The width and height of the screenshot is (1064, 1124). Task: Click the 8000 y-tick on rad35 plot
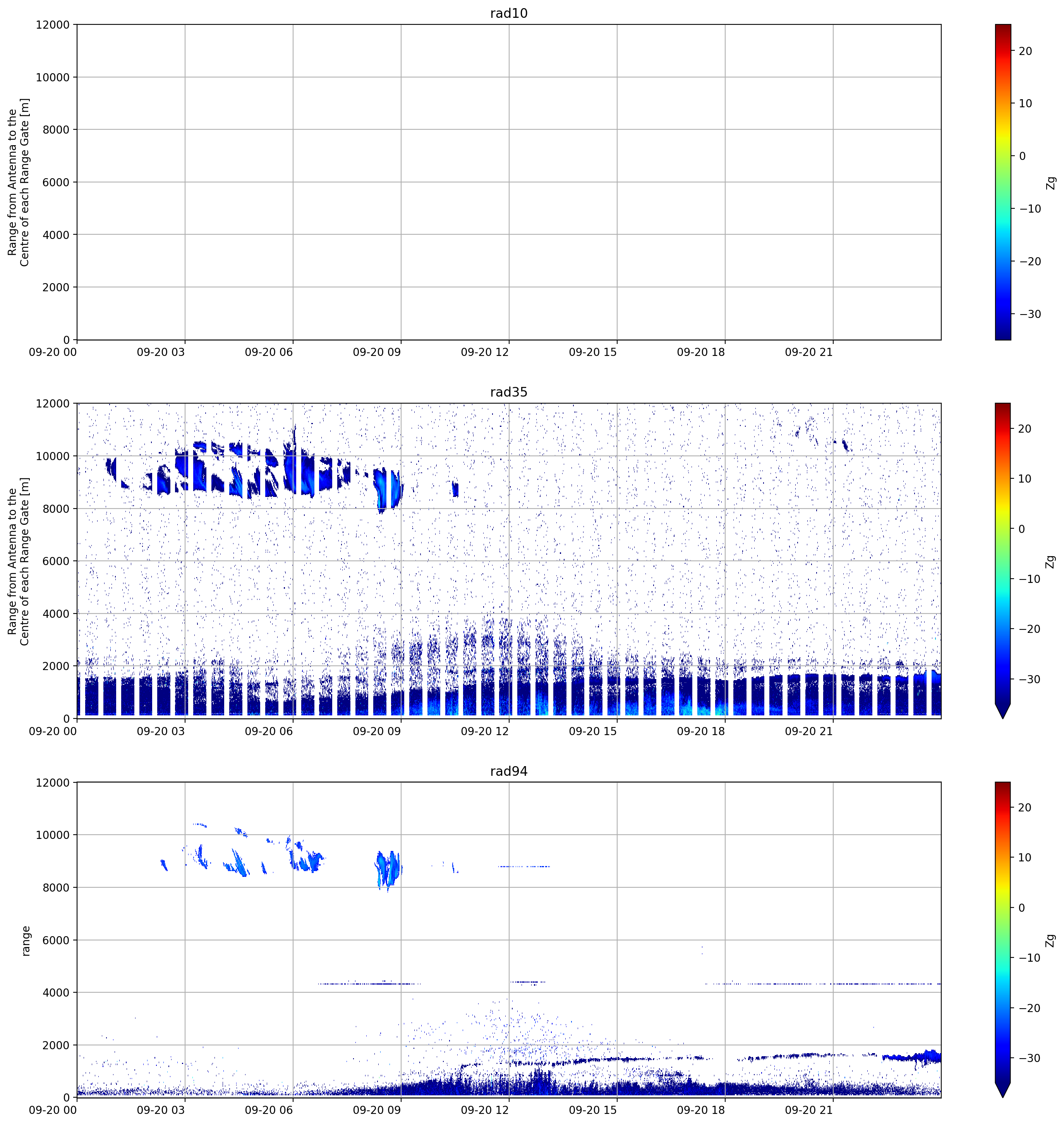click(56, 509)
